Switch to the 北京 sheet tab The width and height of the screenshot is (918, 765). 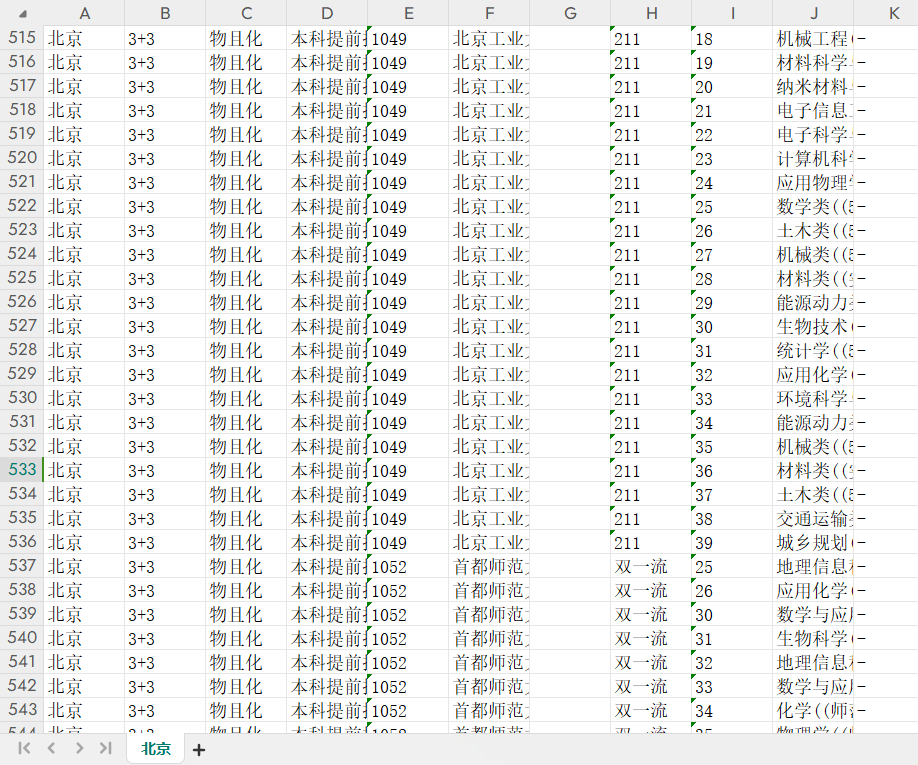tap(155, 747)
